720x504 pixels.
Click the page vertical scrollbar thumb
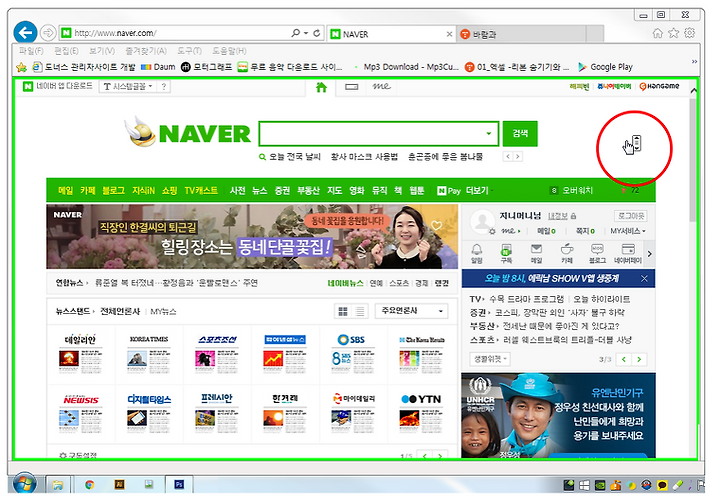(693, 161)
